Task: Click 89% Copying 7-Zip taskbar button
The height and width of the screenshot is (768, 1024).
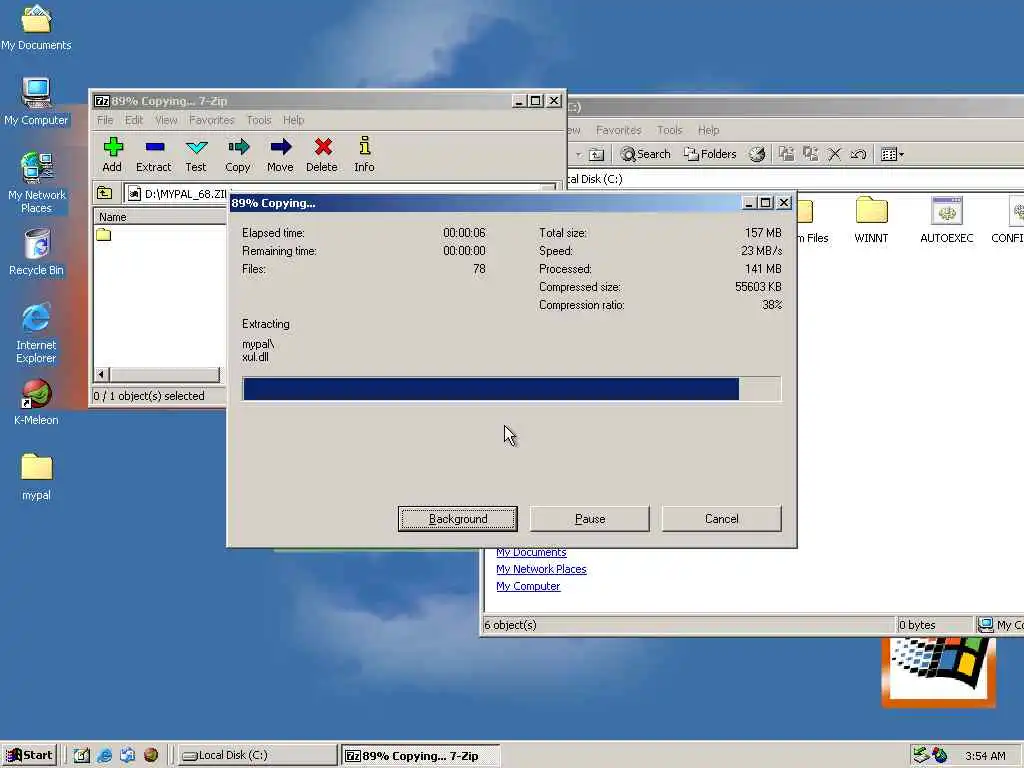Action: [x=421, y=756]
